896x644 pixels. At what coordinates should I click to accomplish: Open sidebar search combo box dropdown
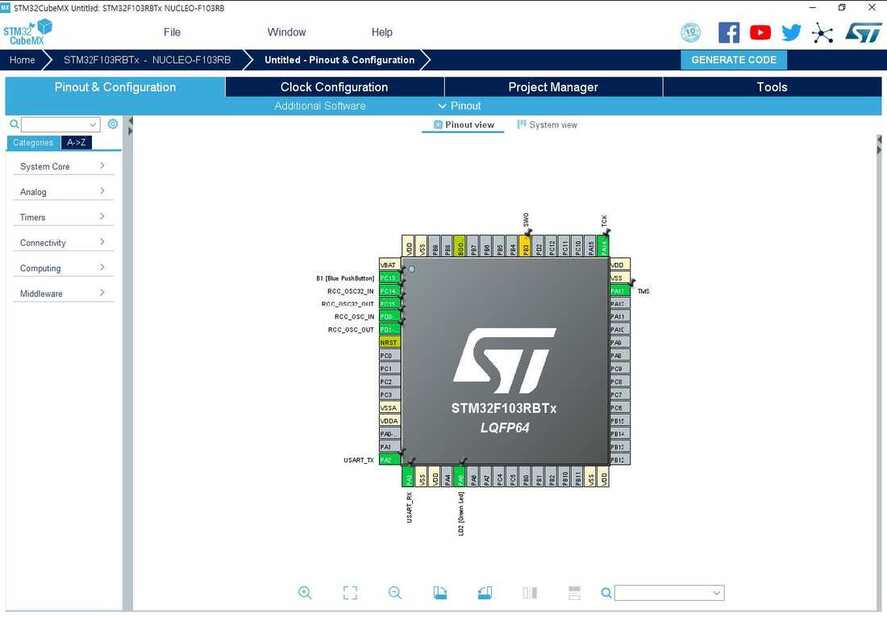click(x=93, y=125)
